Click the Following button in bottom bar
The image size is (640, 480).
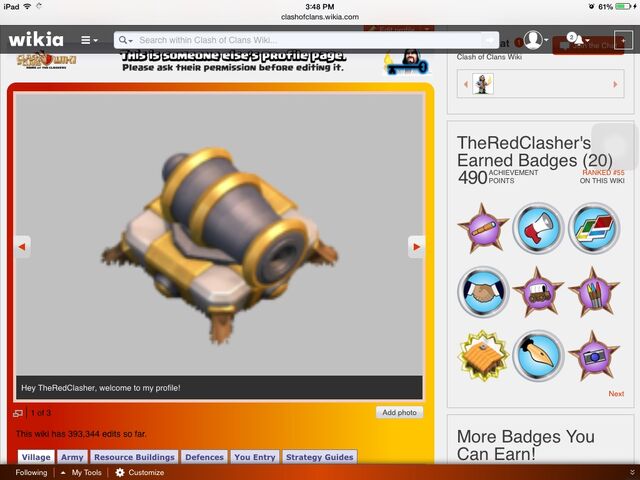click(31, 472)
